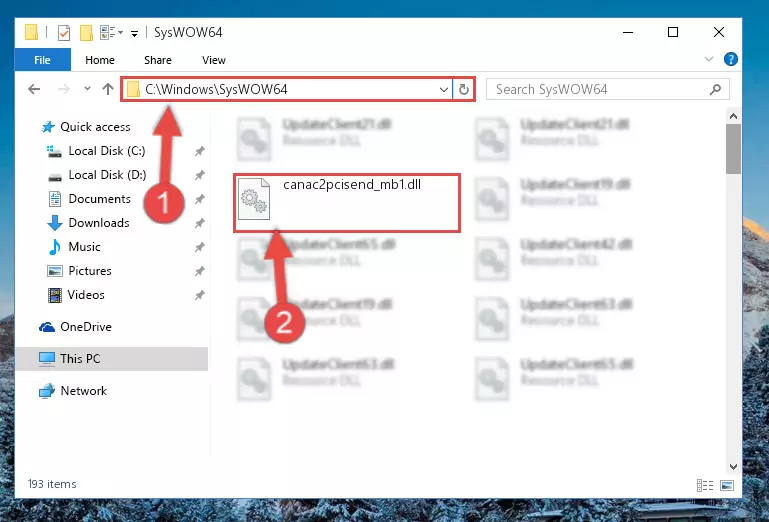The height and width of the screenshot is (522, 769).
Task: Select OneDrive in the navigation pane
Action: 86,327
